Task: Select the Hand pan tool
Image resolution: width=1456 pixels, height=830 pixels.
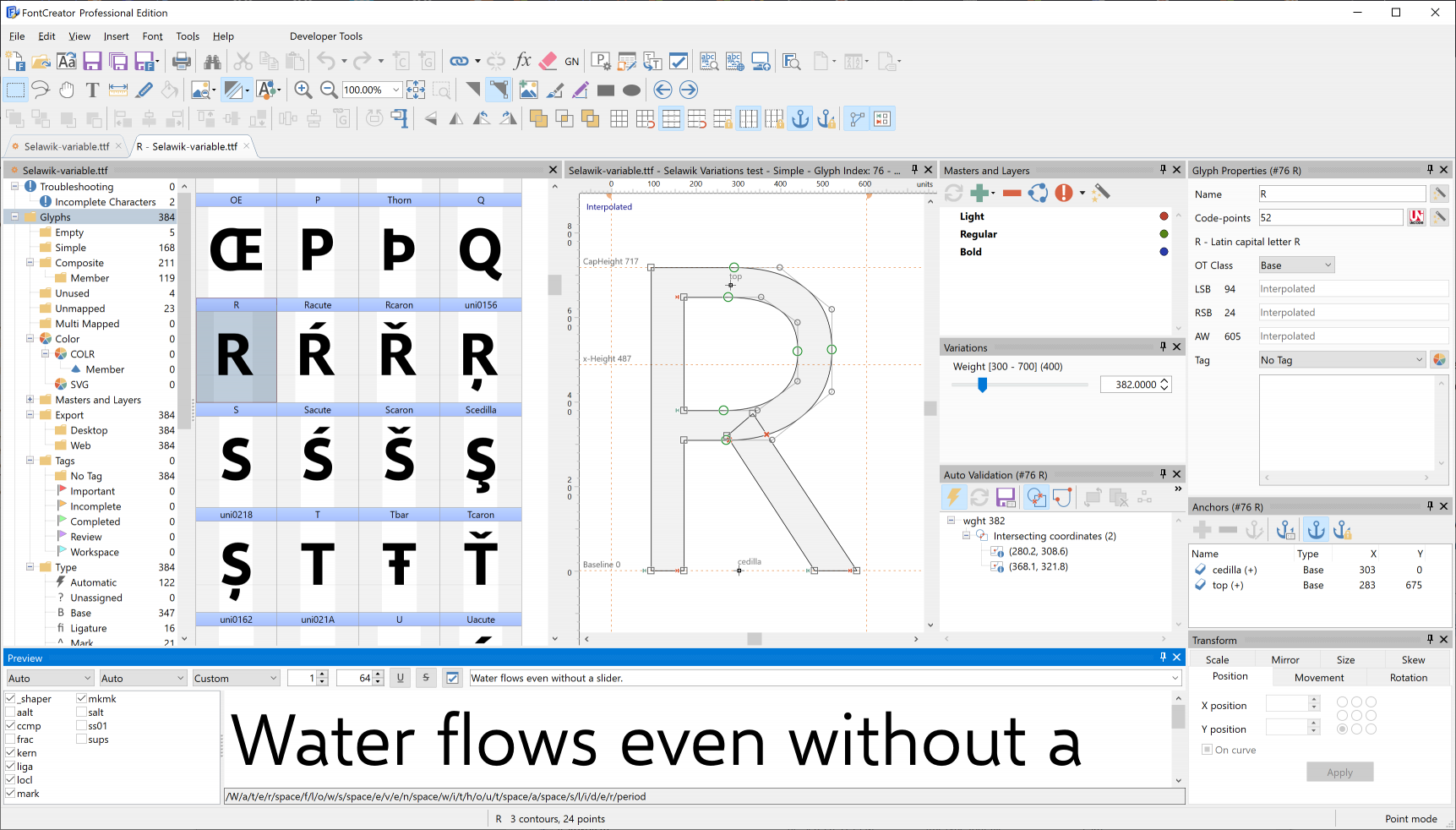Action: (67, 90)
